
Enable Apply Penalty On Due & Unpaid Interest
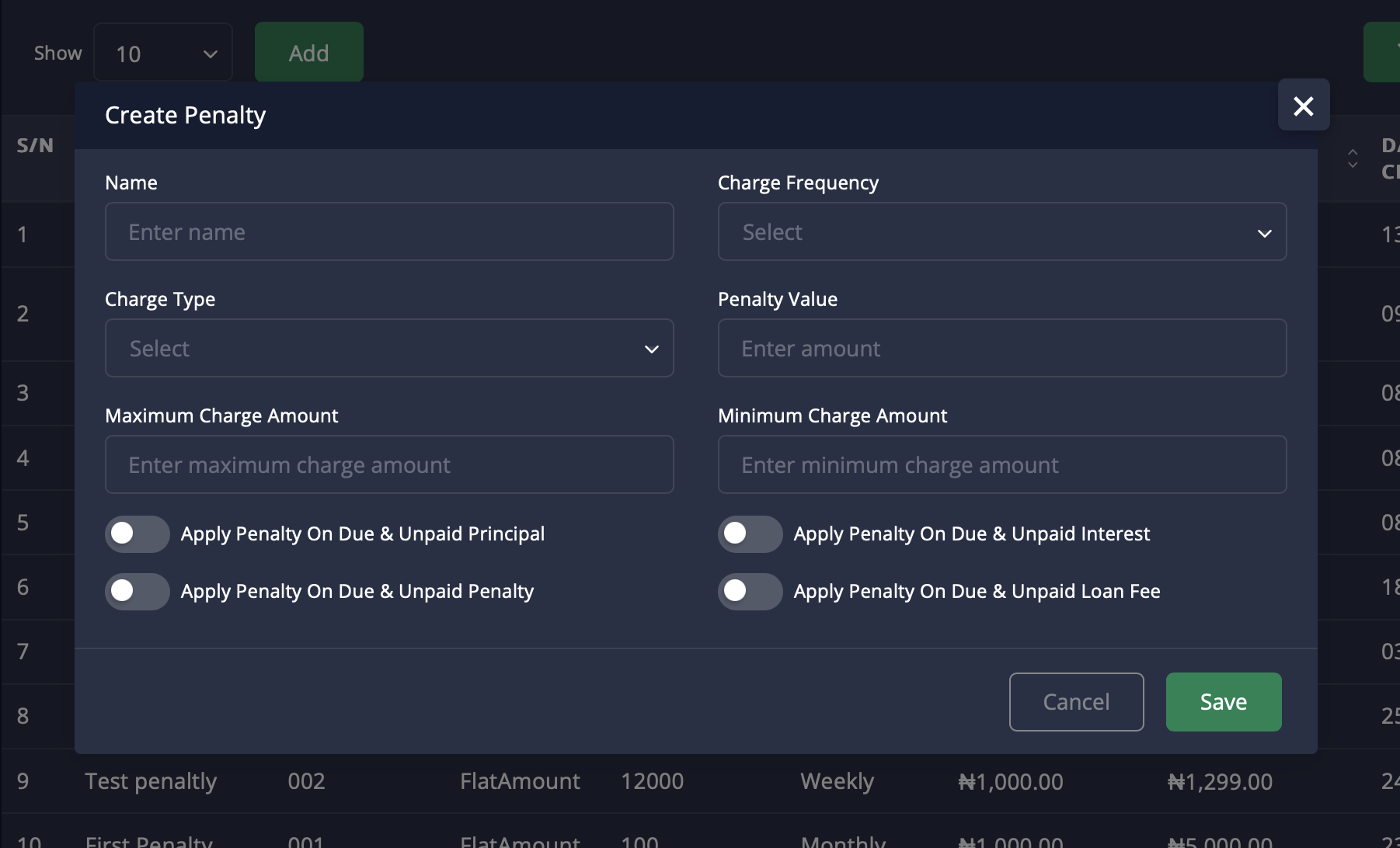(x=750, y=533)
